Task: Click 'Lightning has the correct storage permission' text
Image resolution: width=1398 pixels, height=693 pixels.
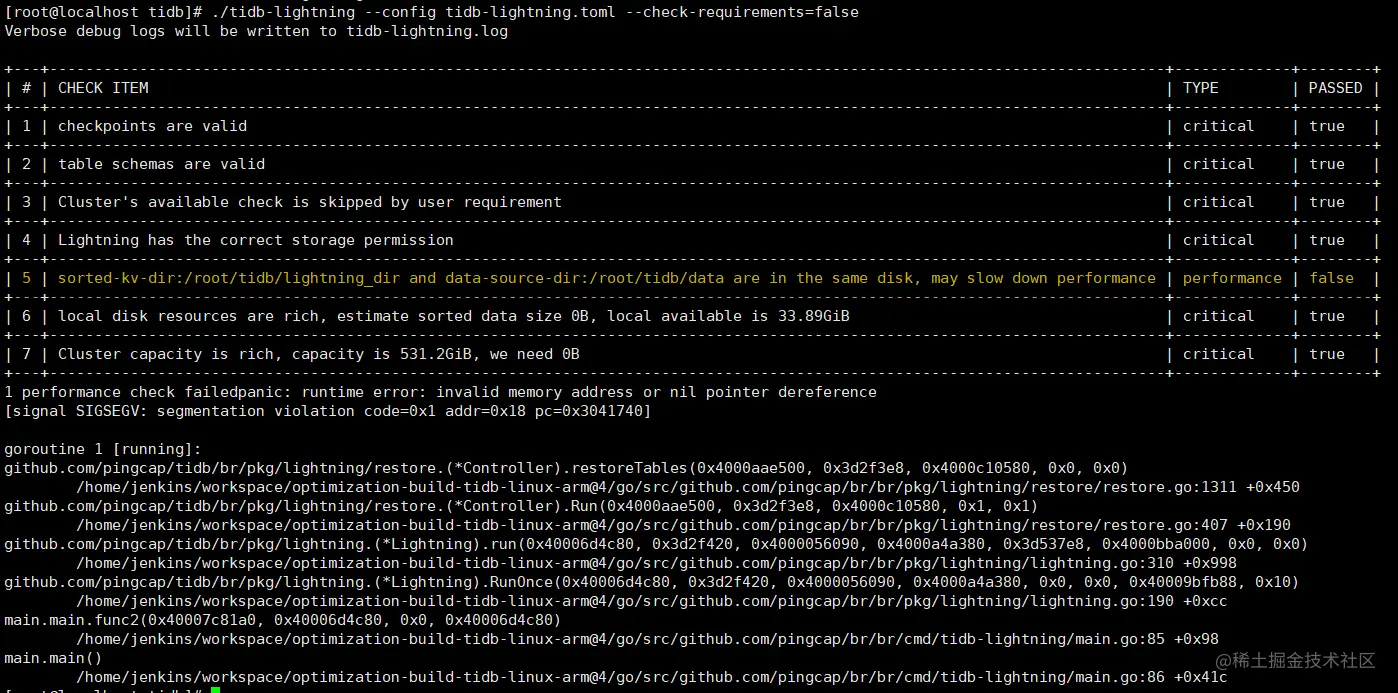Action: [255, 240]
